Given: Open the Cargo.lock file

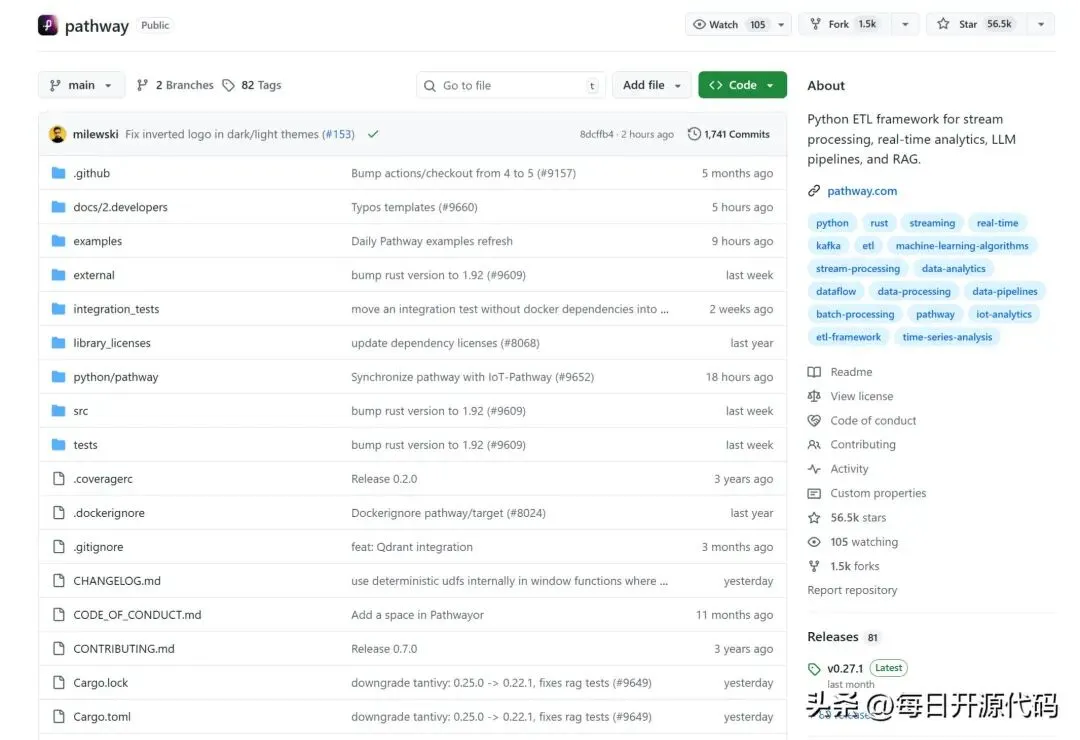Looking at the screenshot, I should click(101, 683).
